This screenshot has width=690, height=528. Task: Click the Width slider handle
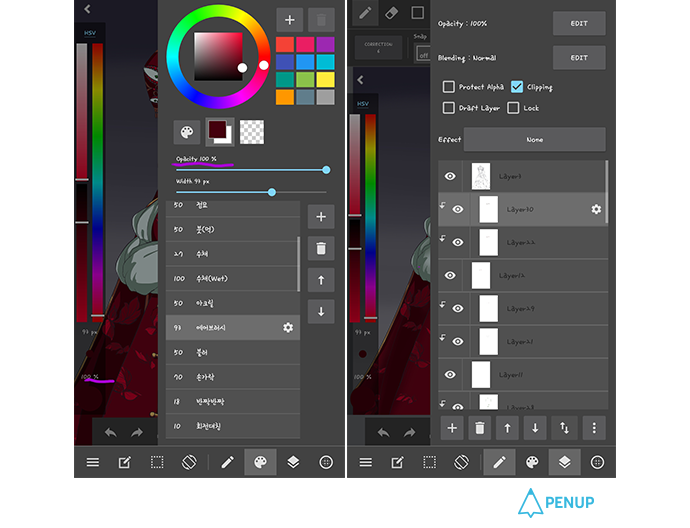coord(272,192)
